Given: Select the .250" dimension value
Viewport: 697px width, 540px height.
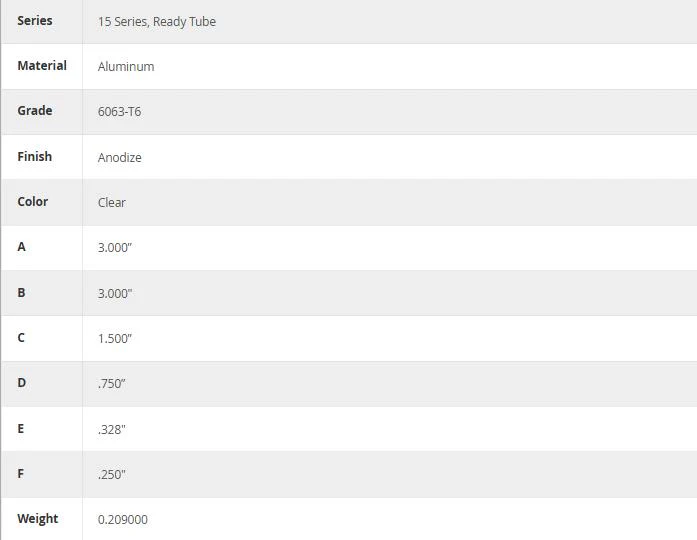Looking at the screenshot, I should click(112, 474).
